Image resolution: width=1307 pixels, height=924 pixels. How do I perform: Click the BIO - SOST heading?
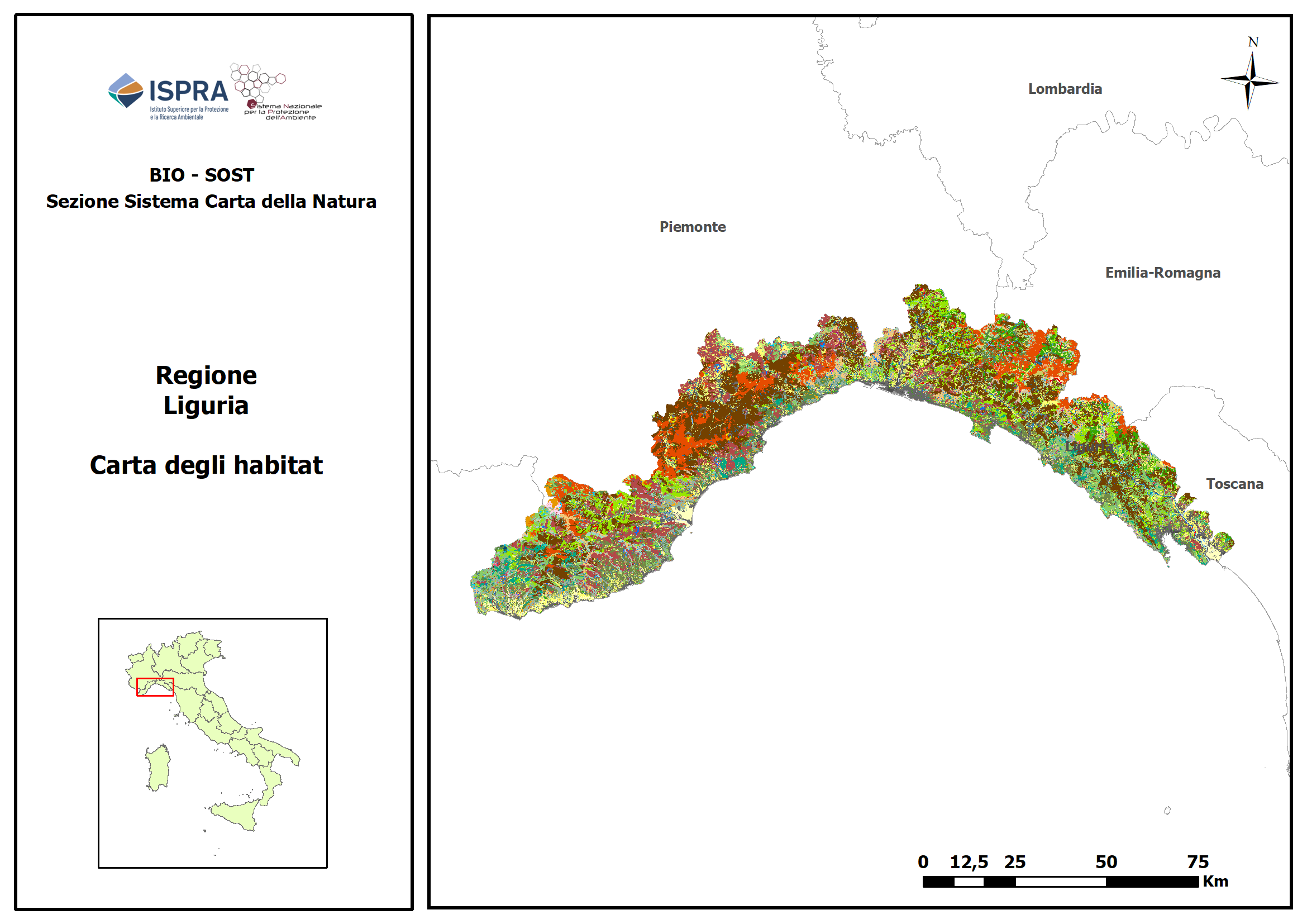[202, 175]
